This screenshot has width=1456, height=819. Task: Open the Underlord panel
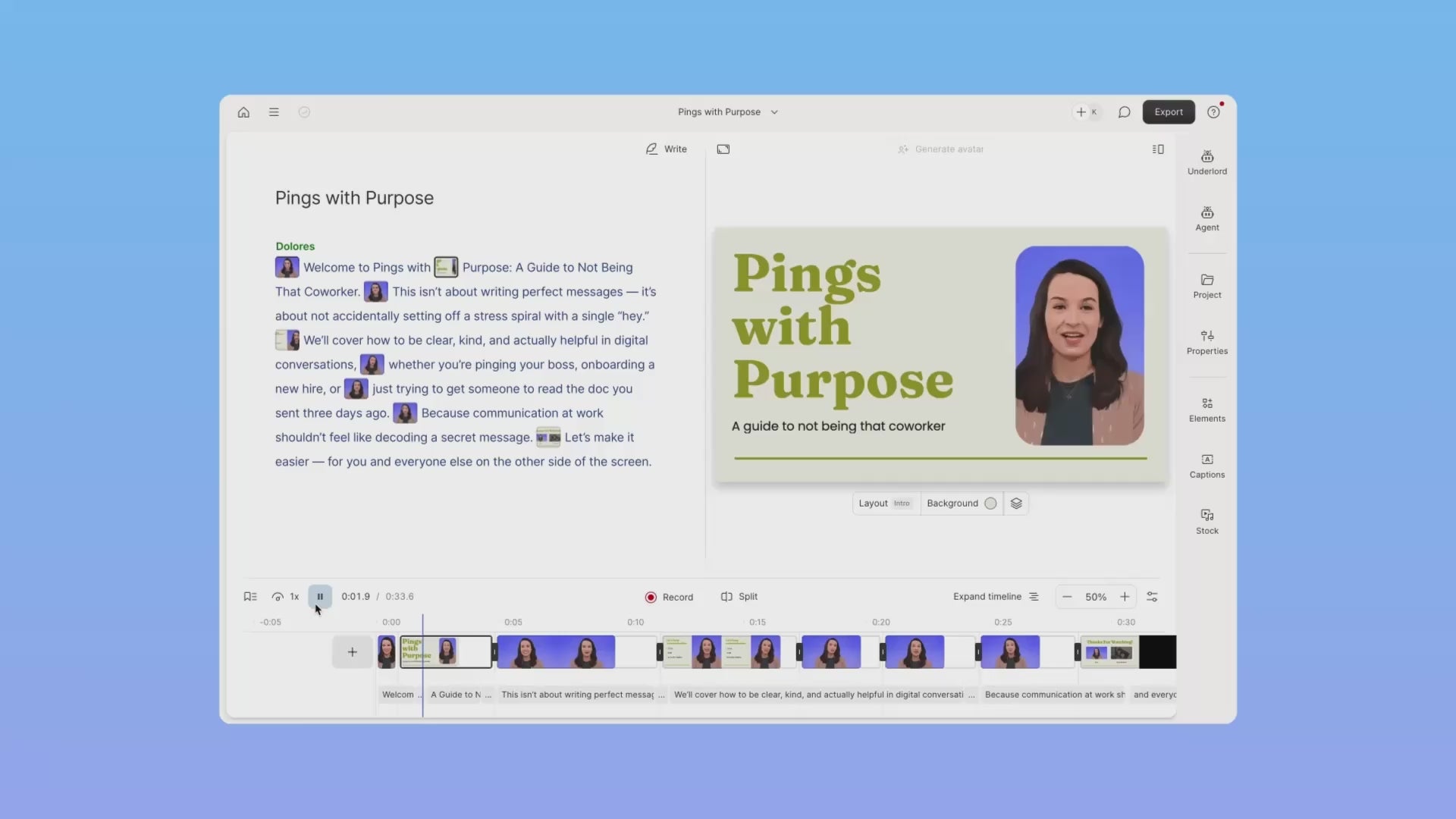pos(1207,162)
